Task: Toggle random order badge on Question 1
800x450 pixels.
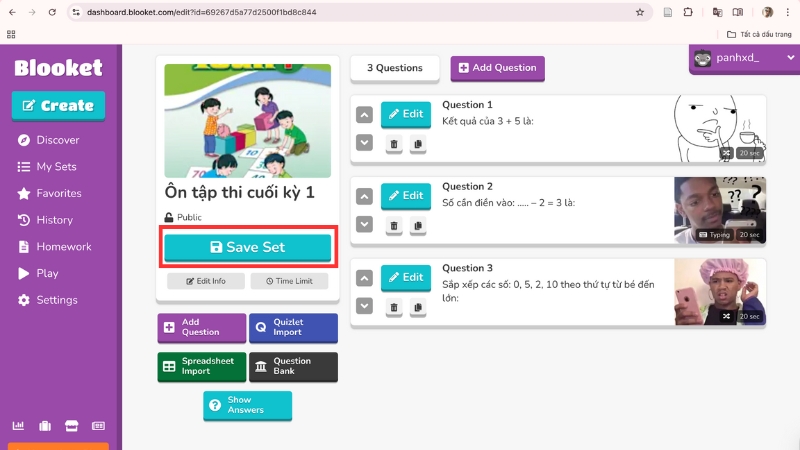Action: [x=726, y=153]
